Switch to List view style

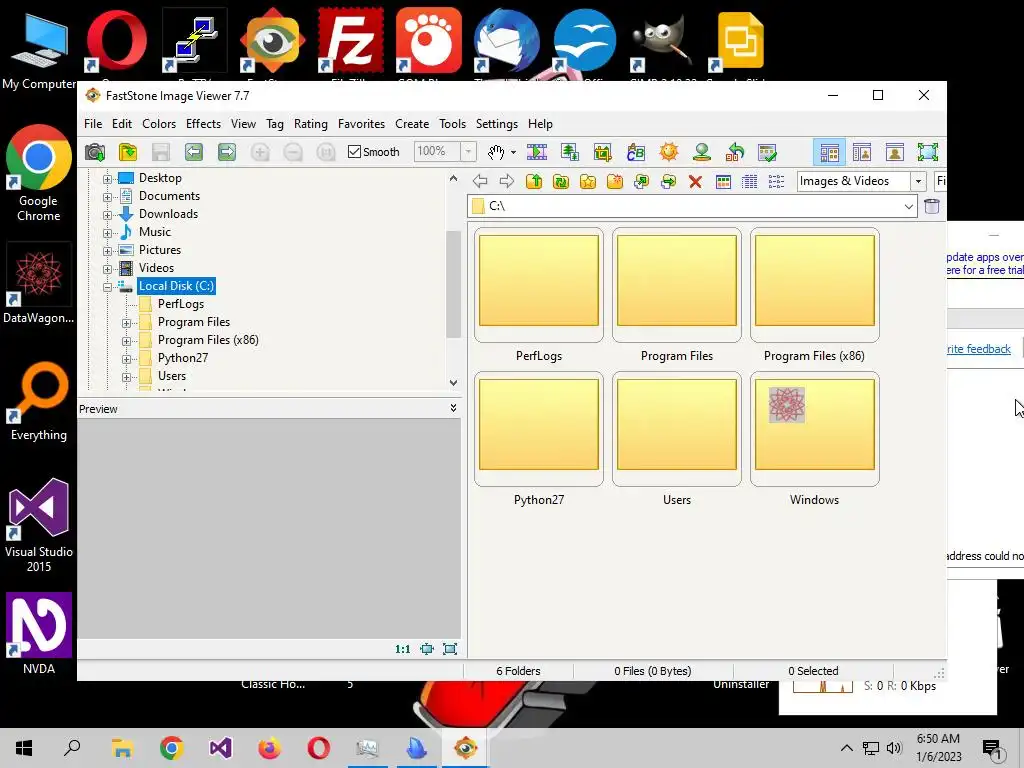coord(776,182)
